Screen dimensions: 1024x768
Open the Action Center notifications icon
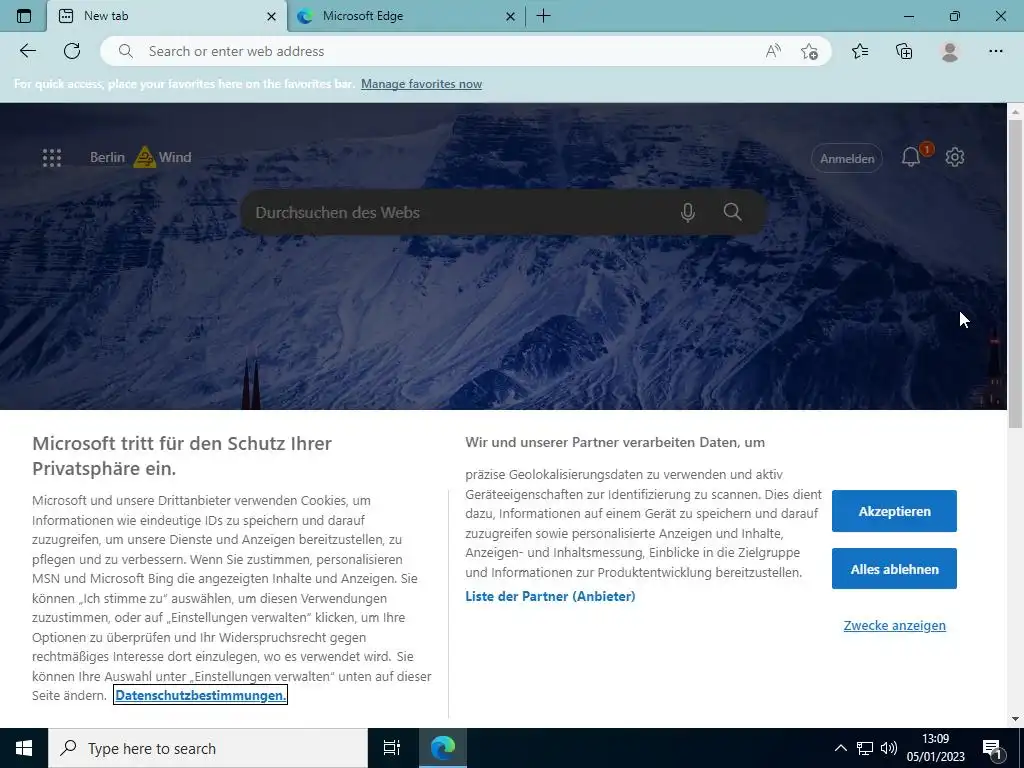(x=993, y=748)
